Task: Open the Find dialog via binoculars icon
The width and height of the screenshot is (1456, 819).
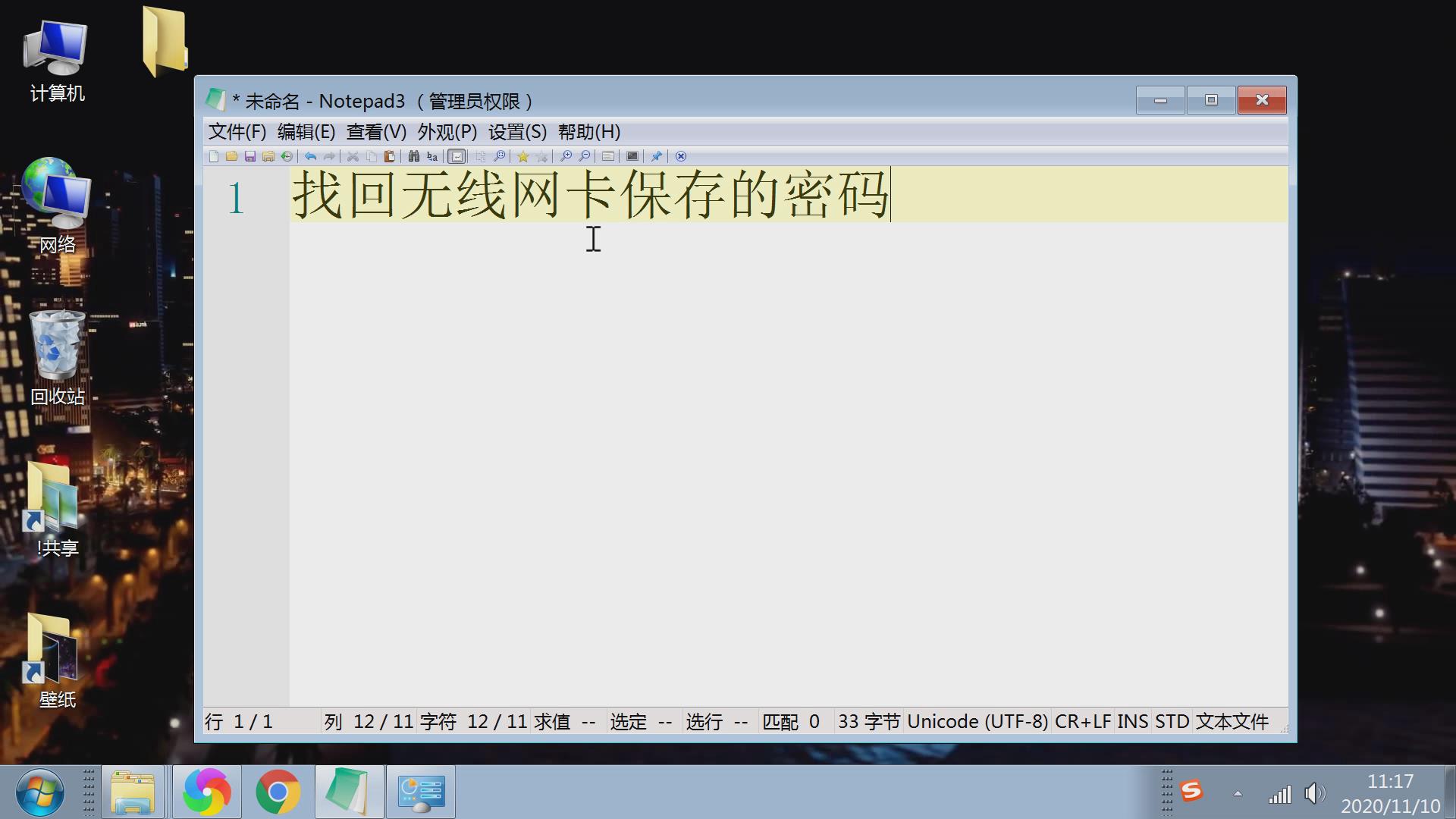Action: click(x=413, y=156)
